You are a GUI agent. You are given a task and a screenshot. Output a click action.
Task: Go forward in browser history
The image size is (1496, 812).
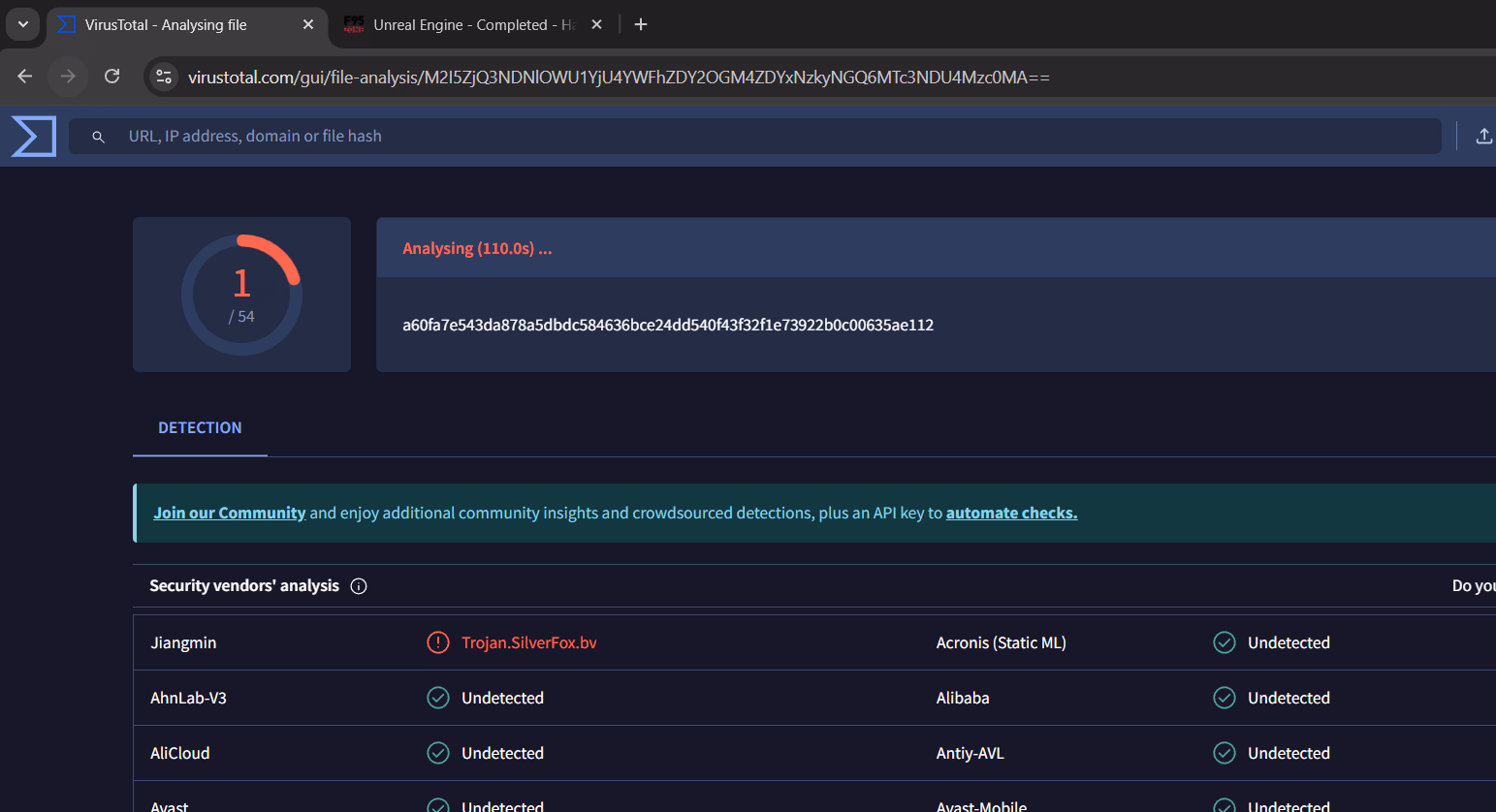click(68, 77)
